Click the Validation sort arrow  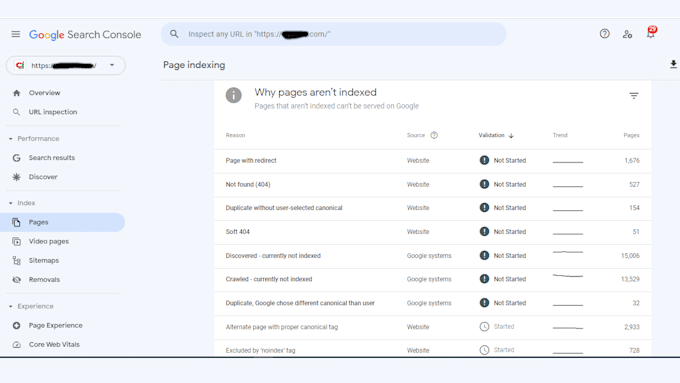pos(511,136)
